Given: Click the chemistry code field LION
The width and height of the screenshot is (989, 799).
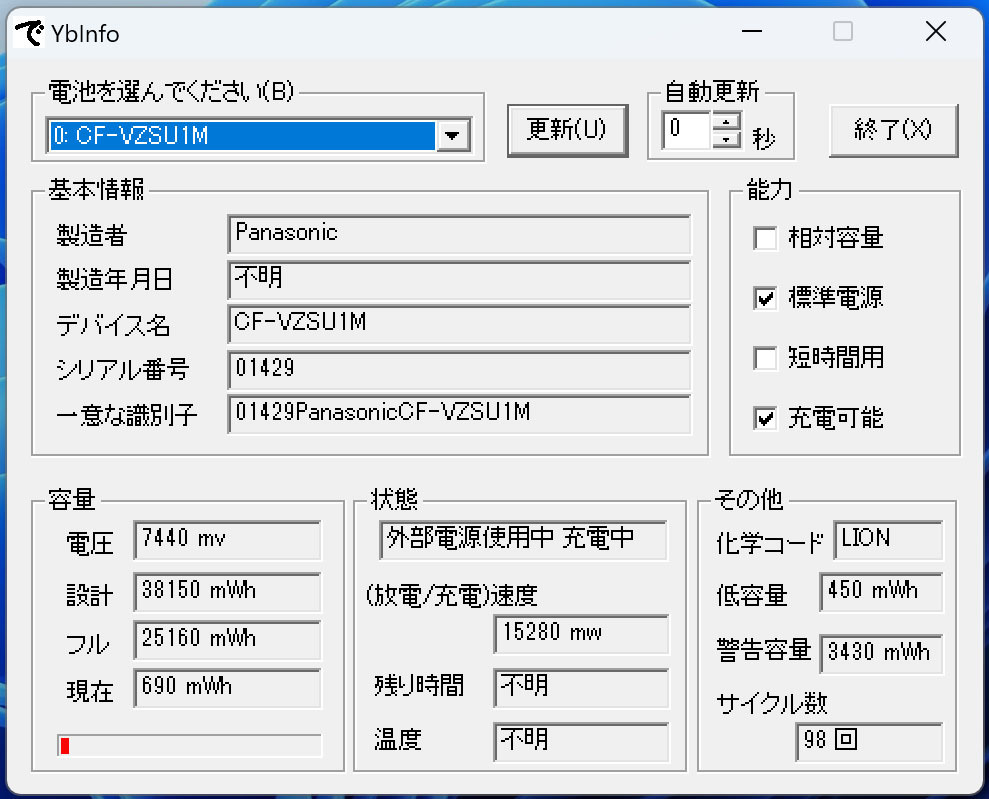Looking at the screenshot, I should coord(888,540).
